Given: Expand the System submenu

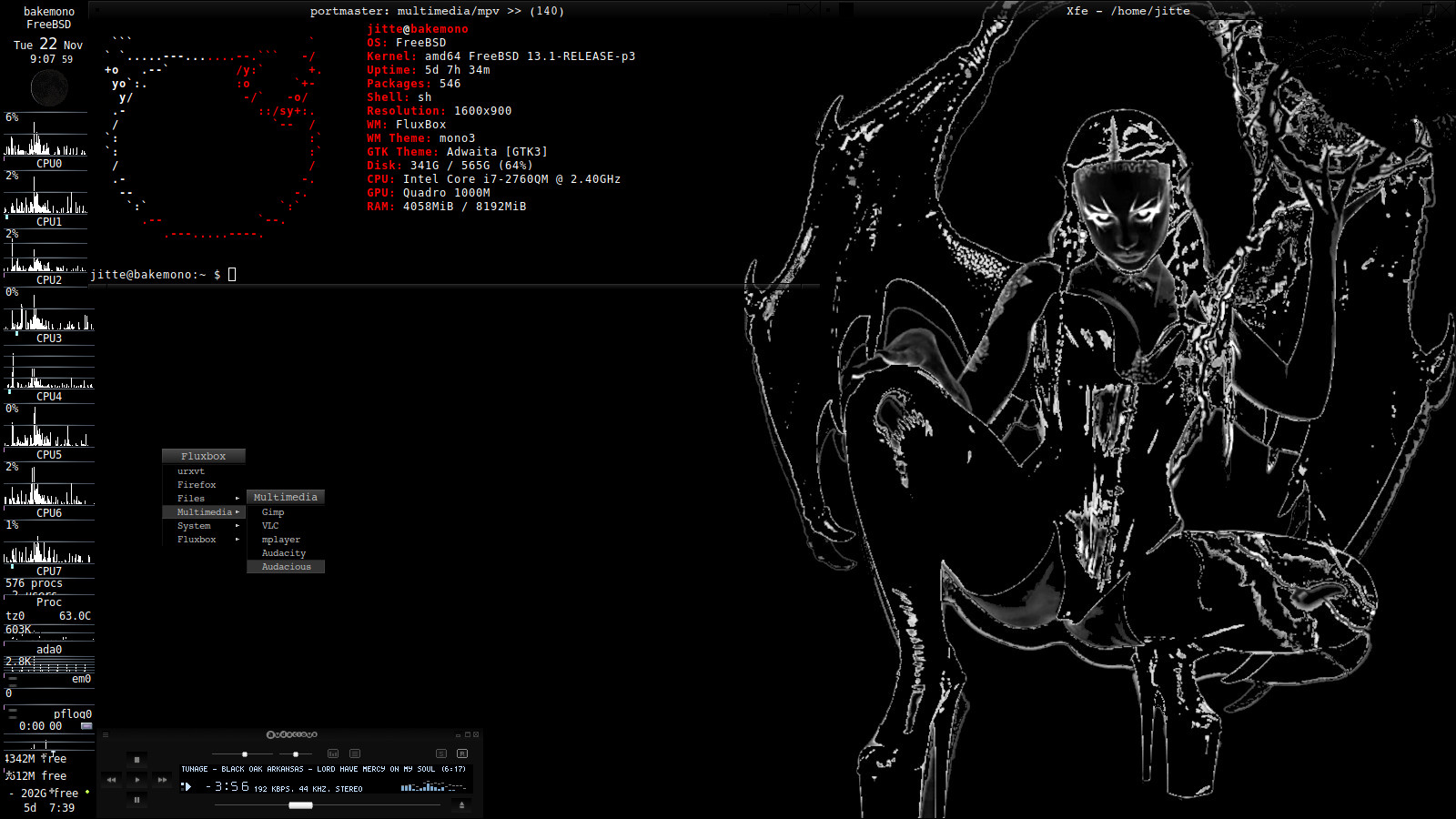Looking at the screenshot, I should 204,526.
